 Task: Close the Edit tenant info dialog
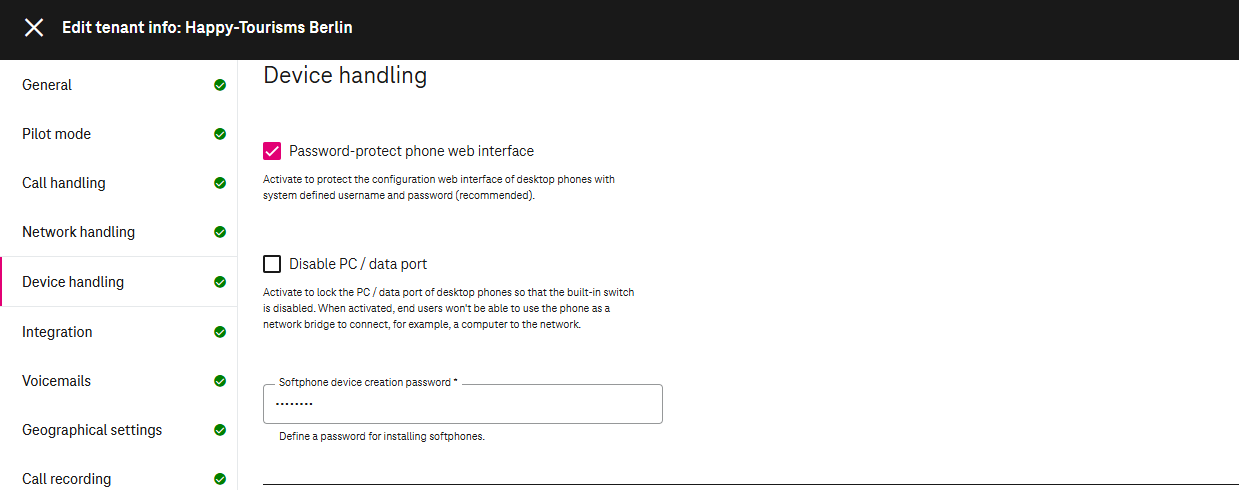pyautogui.click(x=34, y=28)
